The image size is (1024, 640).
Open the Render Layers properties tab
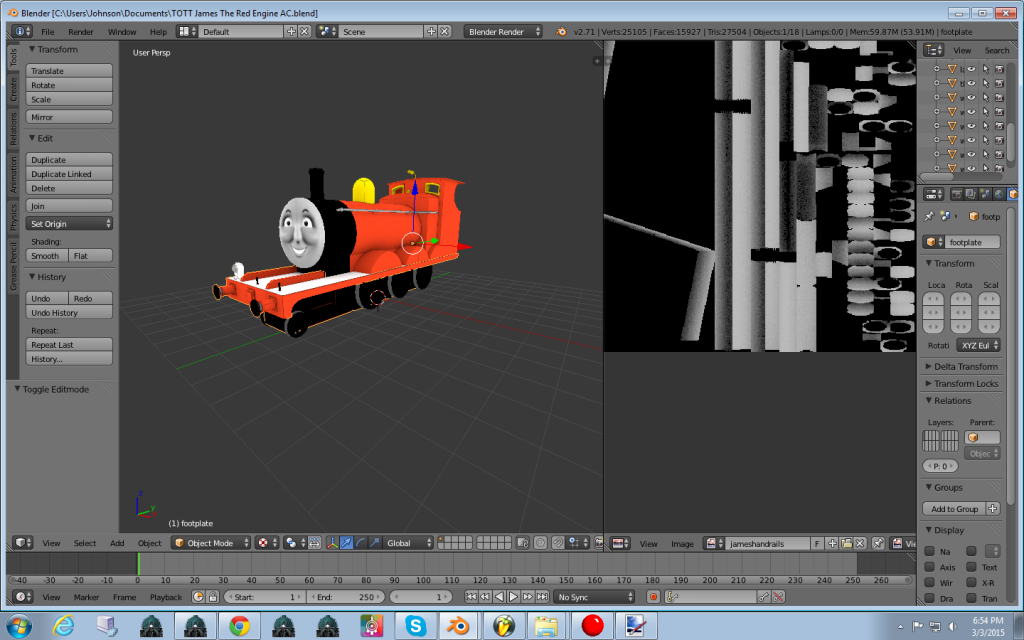970,194
